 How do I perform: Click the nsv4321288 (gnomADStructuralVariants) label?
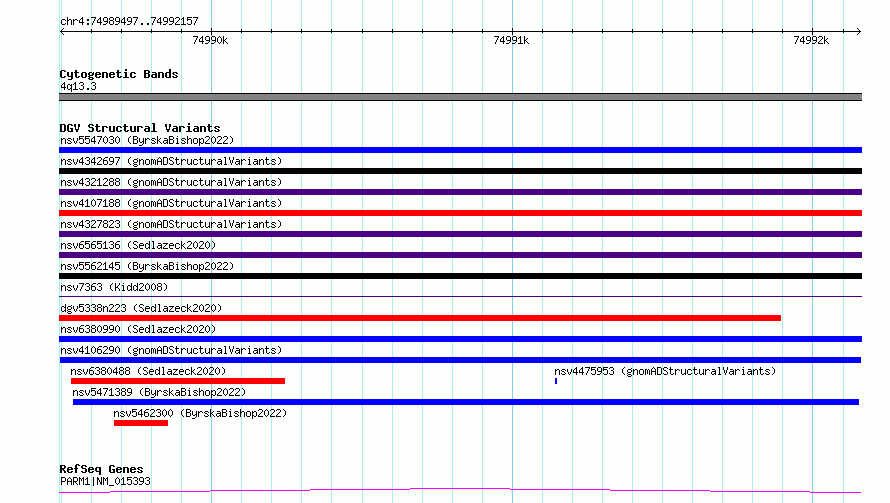click(x=171, y=182)
